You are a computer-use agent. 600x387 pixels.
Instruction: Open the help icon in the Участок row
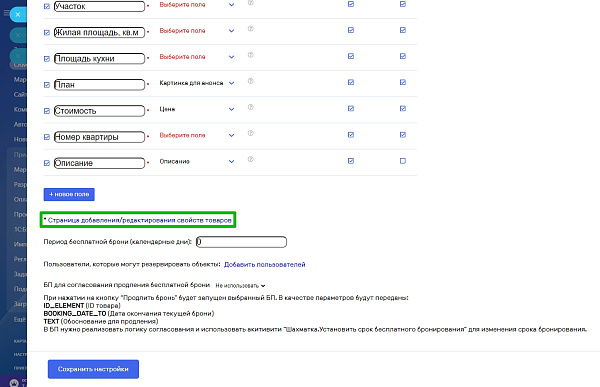pos(251,2)
